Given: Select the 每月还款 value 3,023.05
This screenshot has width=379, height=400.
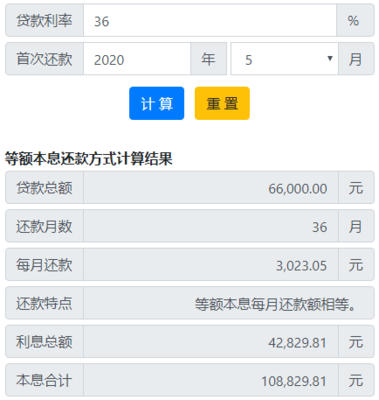Looking at the screenshot, I should (x=301, y=266).
